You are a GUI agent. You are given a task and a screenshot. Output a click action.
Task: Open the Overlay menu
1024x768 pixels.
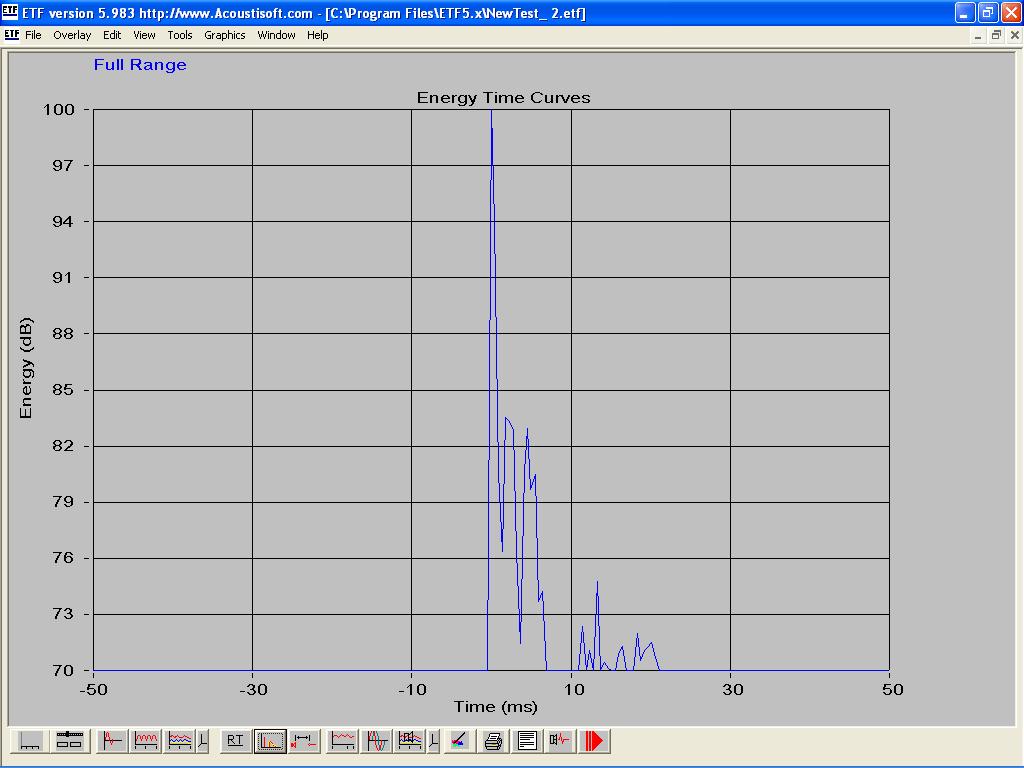pyautogui.click(x=72, y=35)
